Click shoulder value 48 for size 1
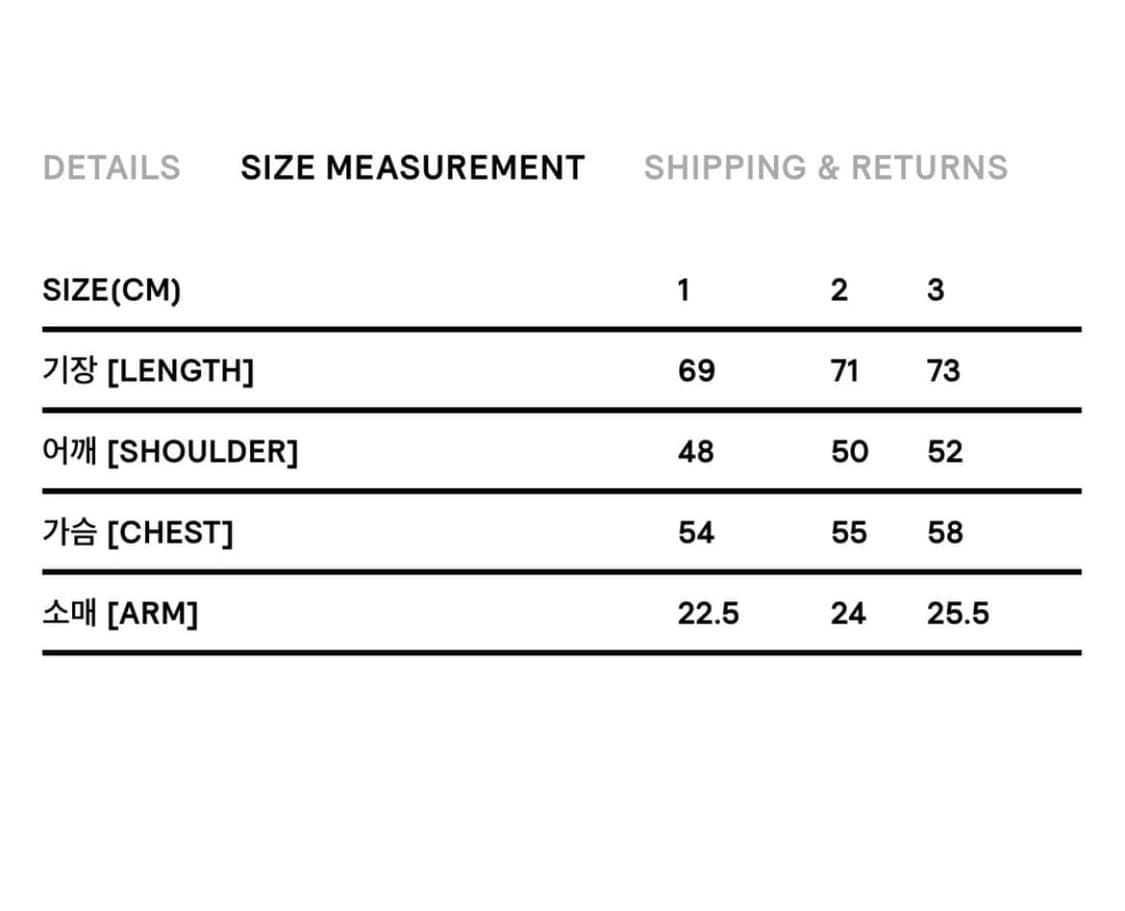Viewport: 1125px width, 911px height. [x=696, y=452]
